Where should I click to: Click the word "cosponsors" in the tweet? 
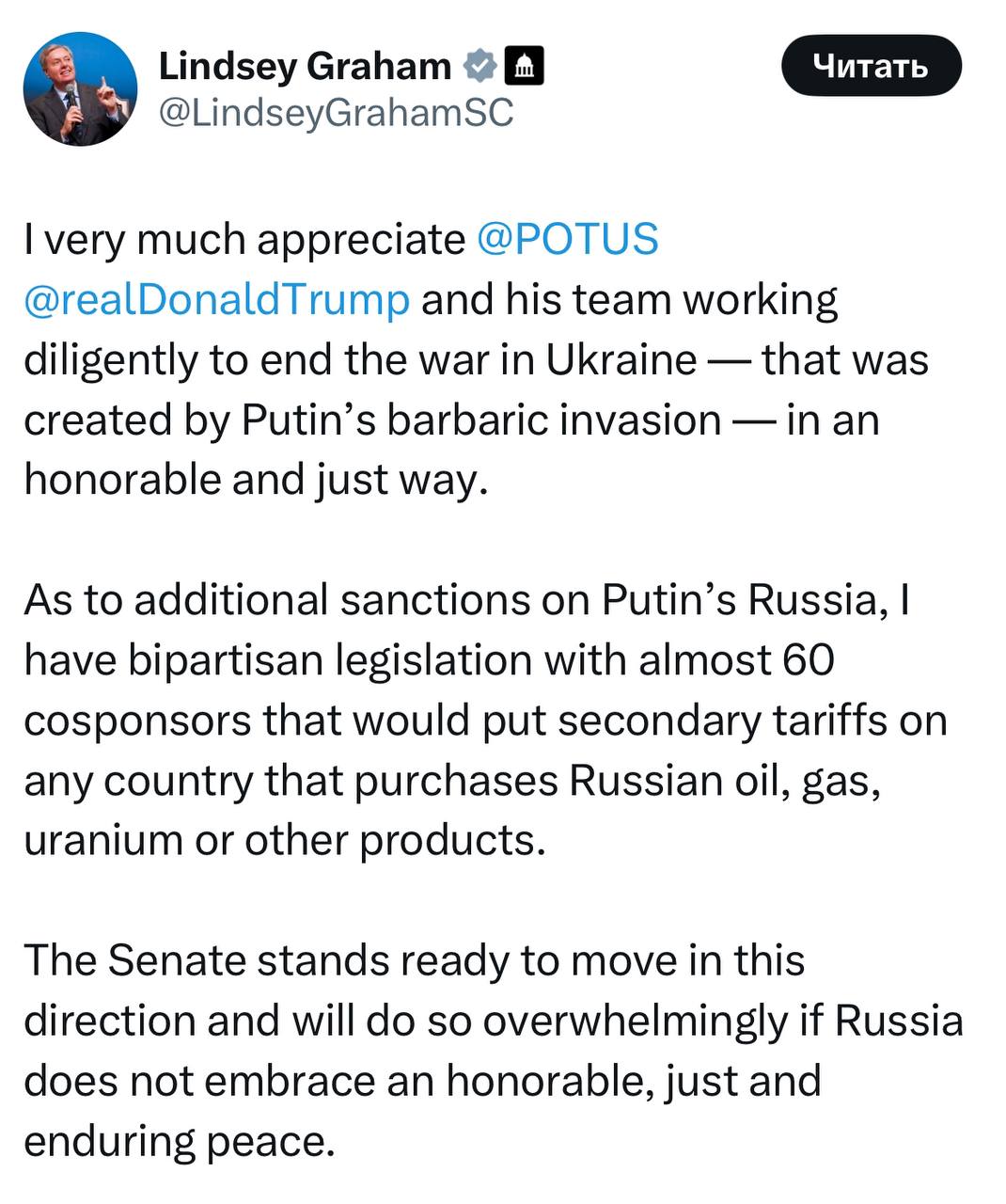tap(137, 721)
